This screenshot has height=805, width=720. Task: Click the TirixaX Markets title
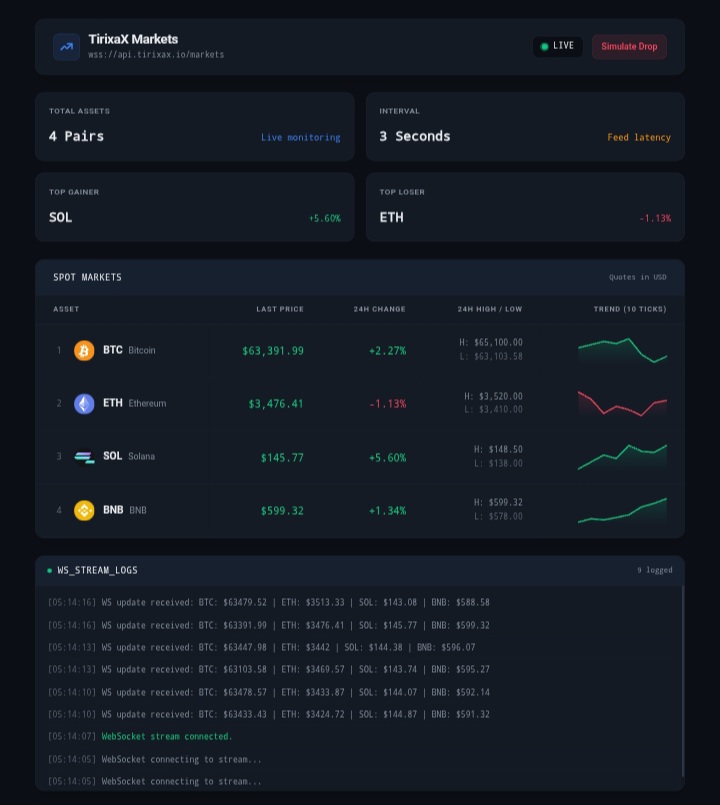pos(134,40)
